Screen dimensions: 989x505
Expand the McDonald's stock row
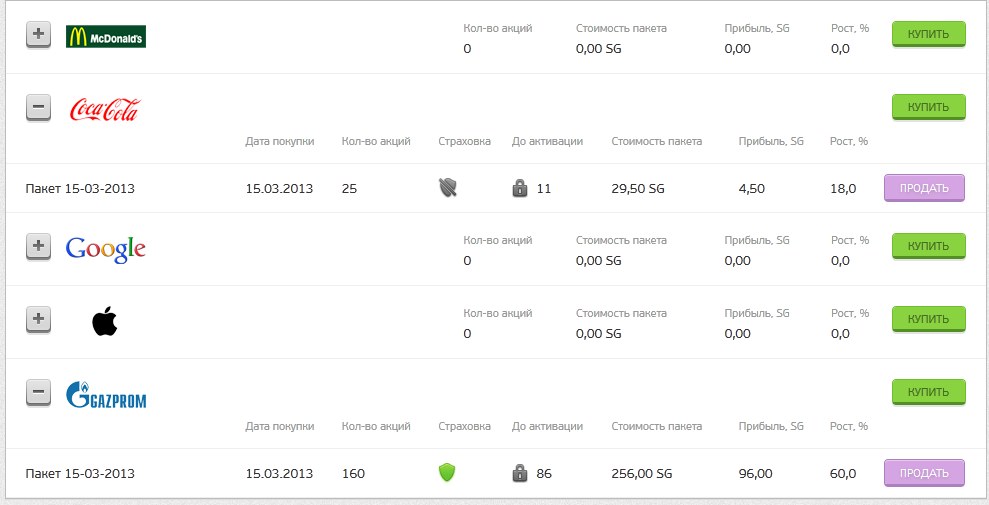(x=38, y=35)
